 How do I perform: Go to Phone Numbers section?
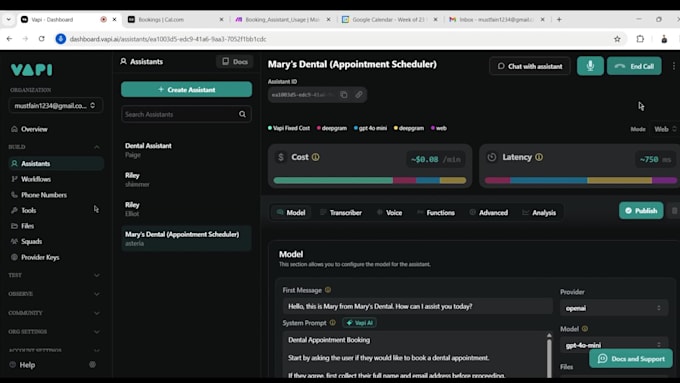(x=43, y=195)
